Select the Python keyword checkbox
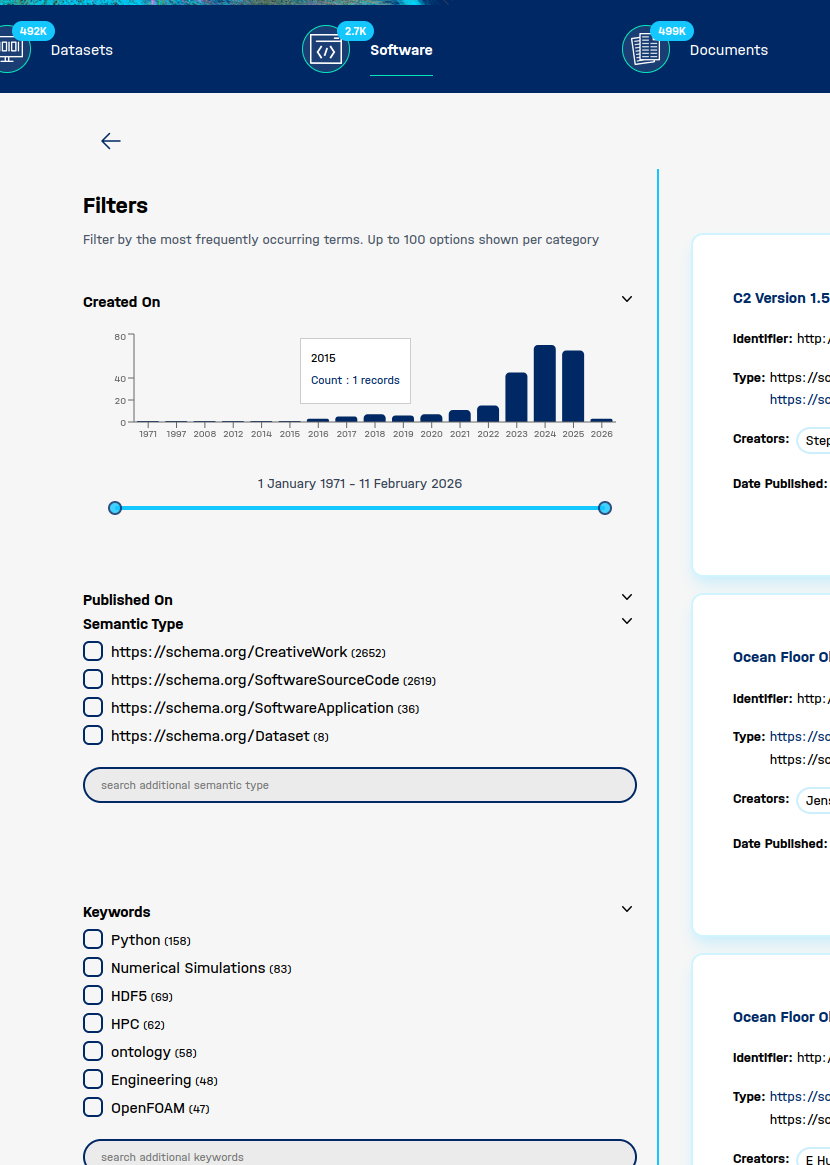 point(93,939)
